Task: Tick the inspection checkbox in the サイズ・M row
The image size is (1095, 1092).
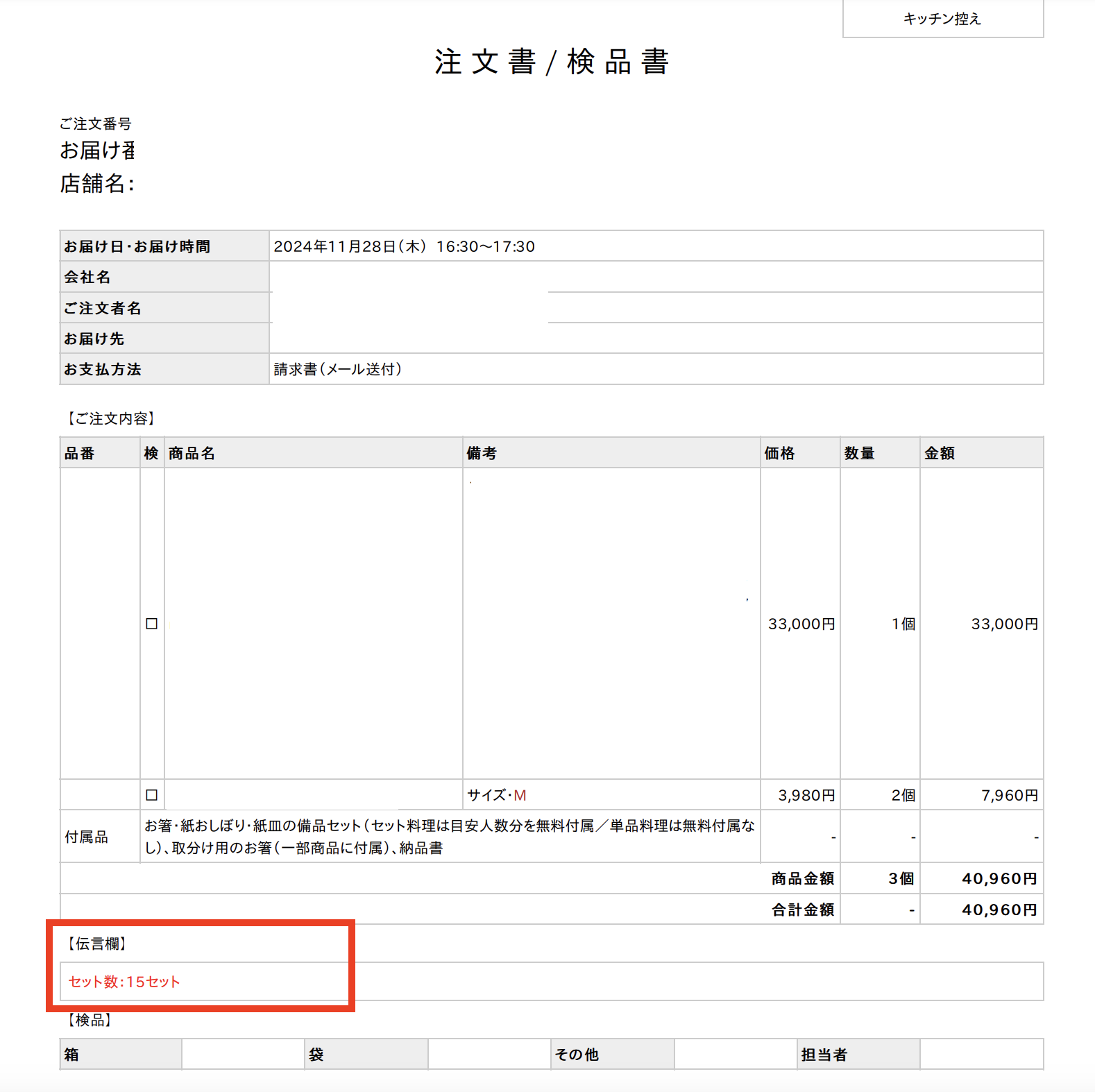Action: (151, 795)
